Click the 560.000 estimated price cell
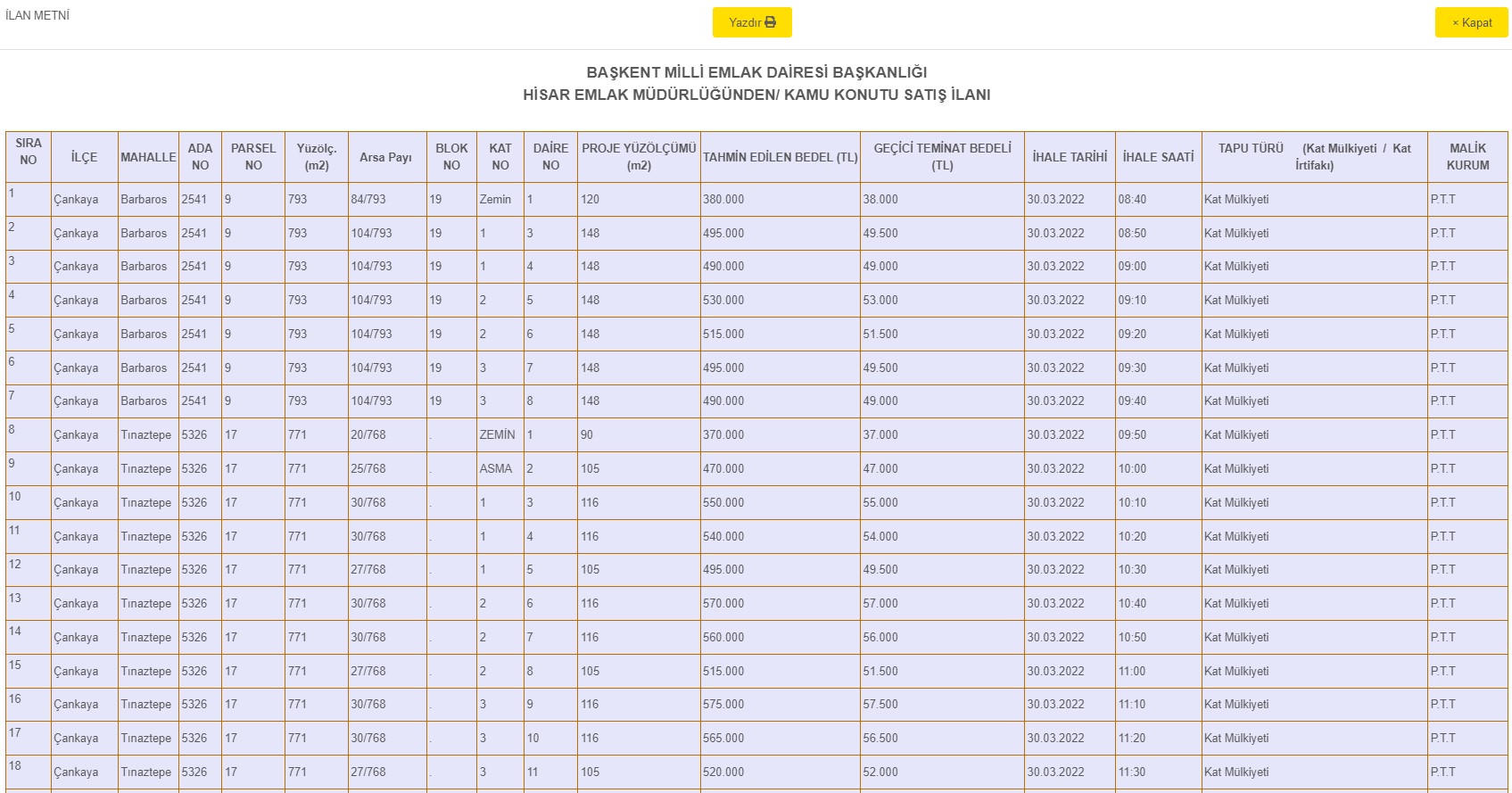Screen dimensions: 1512x793 pos(781,637)
